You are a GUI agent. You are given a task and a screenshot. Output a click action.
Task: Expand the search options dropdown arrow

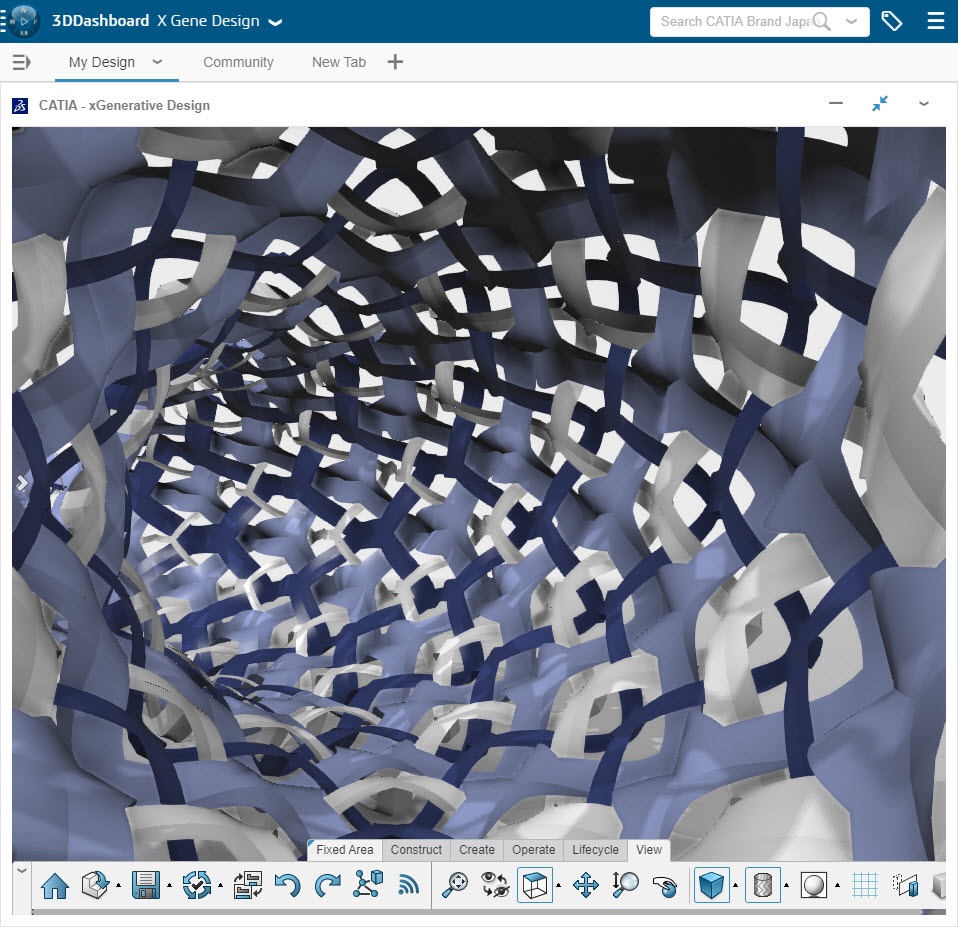[x=850, y=21]
